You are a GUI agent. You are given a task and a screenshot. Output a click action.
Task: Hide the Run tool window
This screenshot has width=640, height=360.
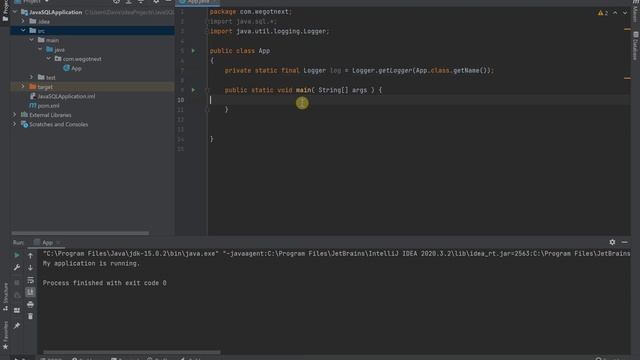624,242
